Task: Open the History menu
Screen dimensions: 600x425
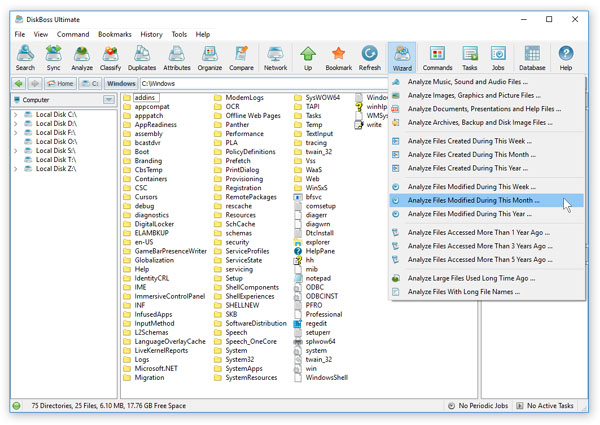Action: 151,34
